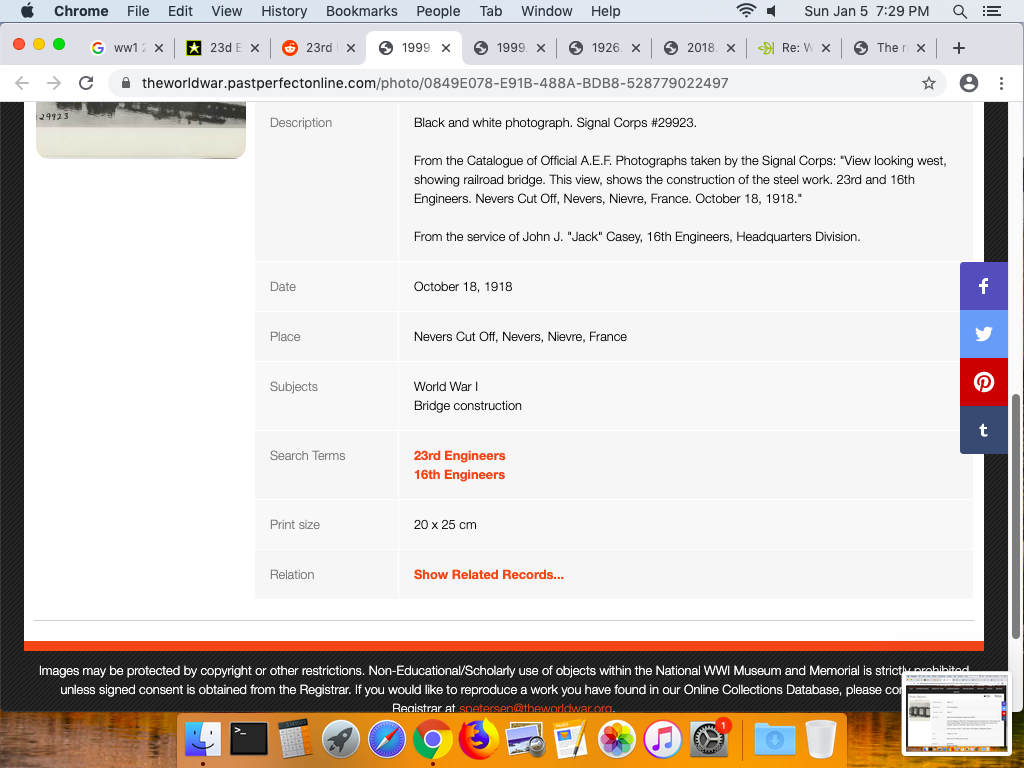Share the record on Facebook

pyautogui.click(x=984, y=286)
